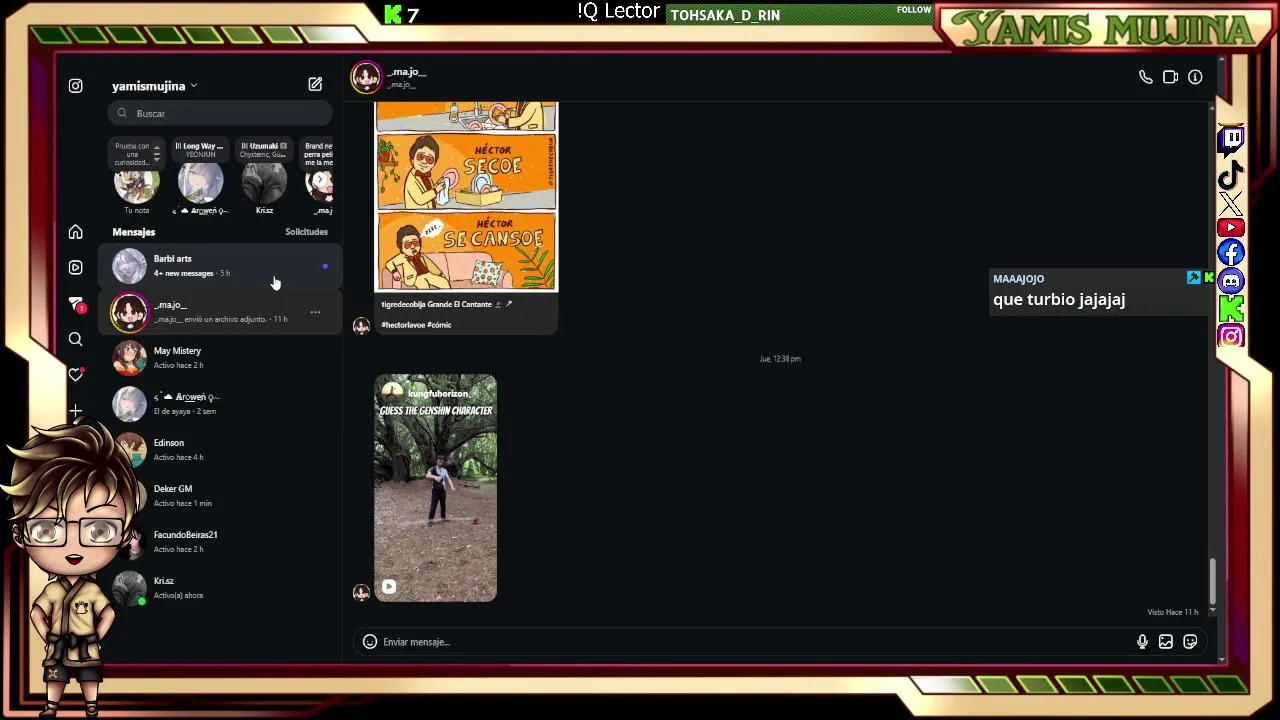
Task: Click the Create plus icon
Action: 76,411
